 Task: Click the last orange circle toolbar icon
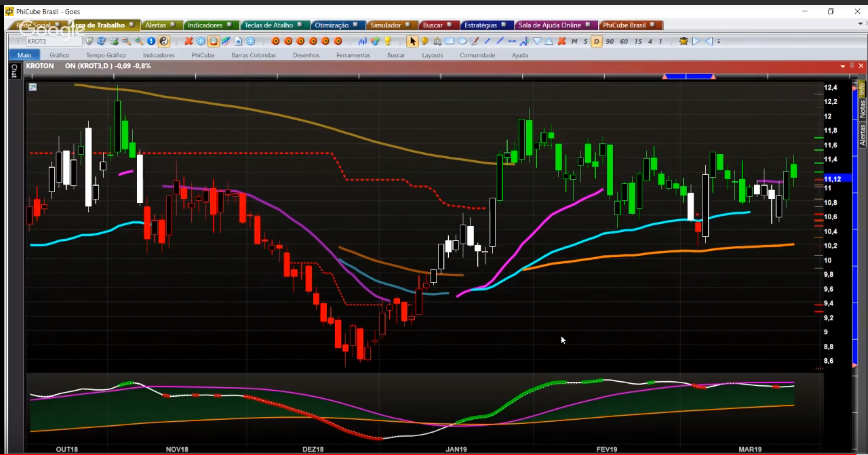(x=338, y=42)
